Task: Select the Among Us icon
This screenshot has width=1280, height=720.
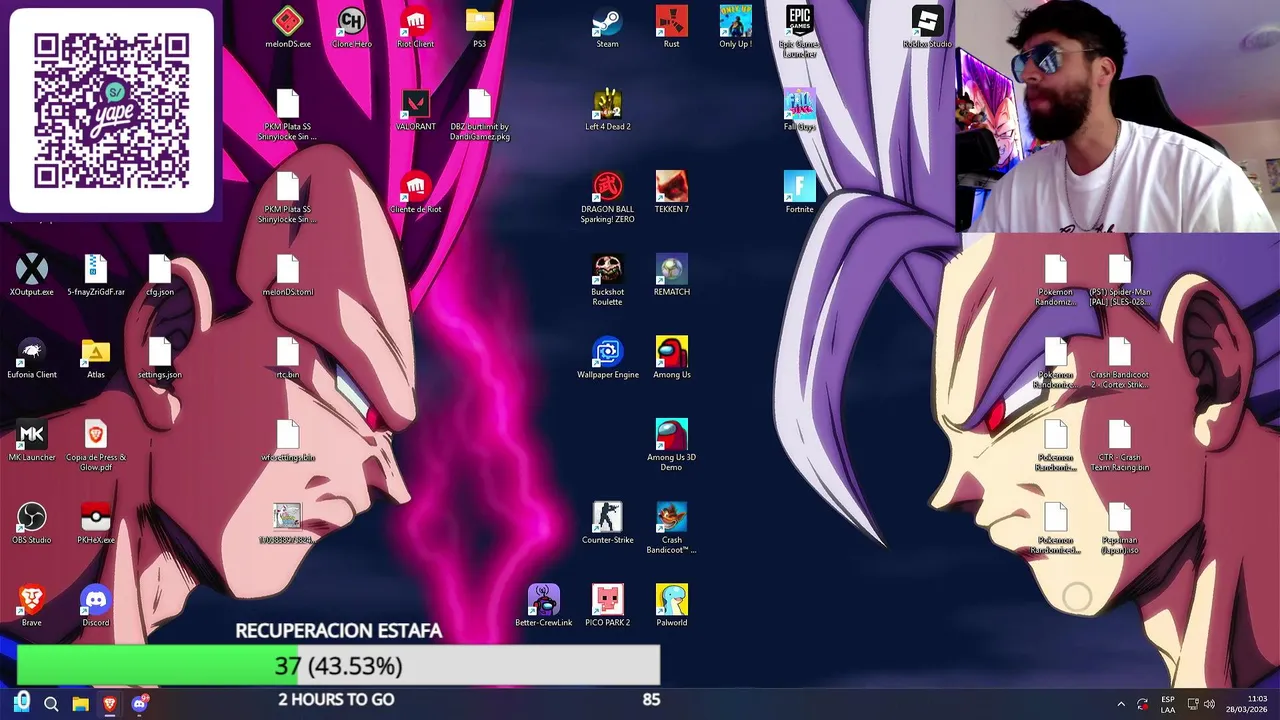Action: (x=671, y=359)
